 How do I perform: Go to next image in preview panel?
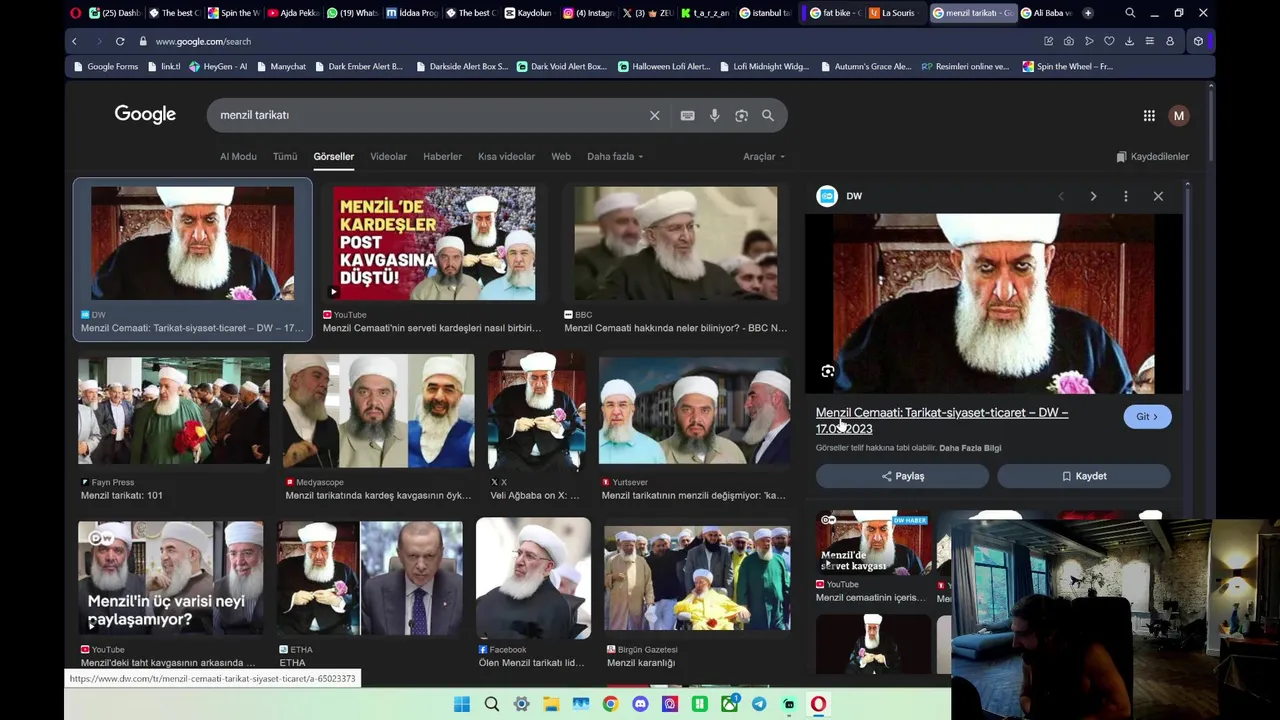pos(1093,196)
